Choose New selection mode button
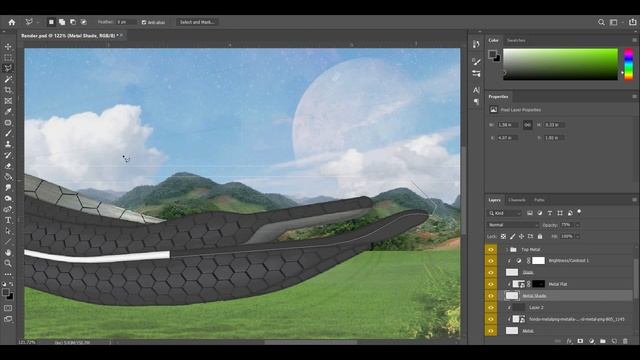Viewport: 640px width, 360px height. point(51,22)
